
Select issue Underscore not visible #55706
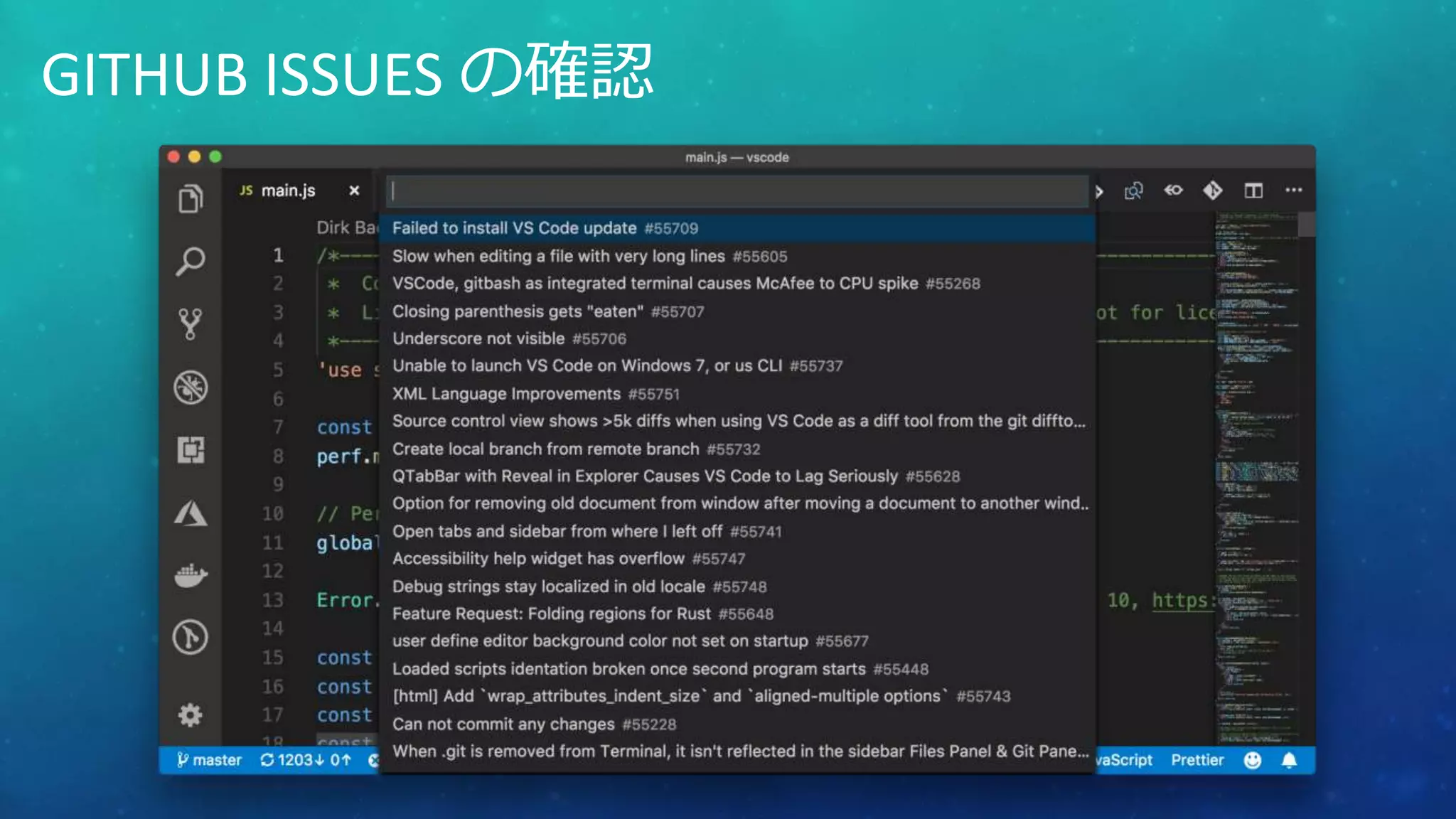tap(737, 338)
